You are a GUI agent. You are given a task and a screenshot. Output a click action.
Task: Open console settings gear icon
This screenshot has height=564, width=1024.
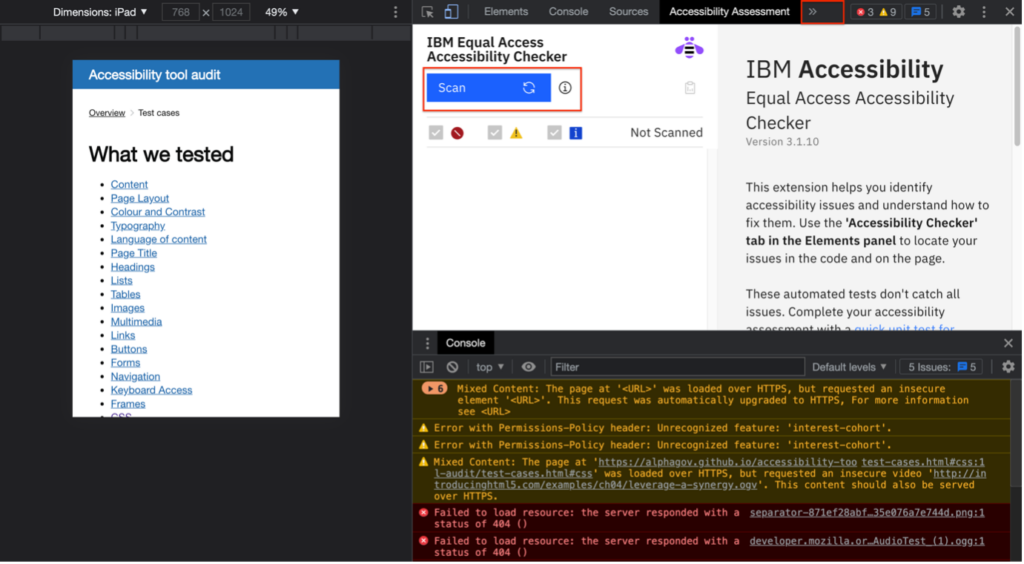1008,368
